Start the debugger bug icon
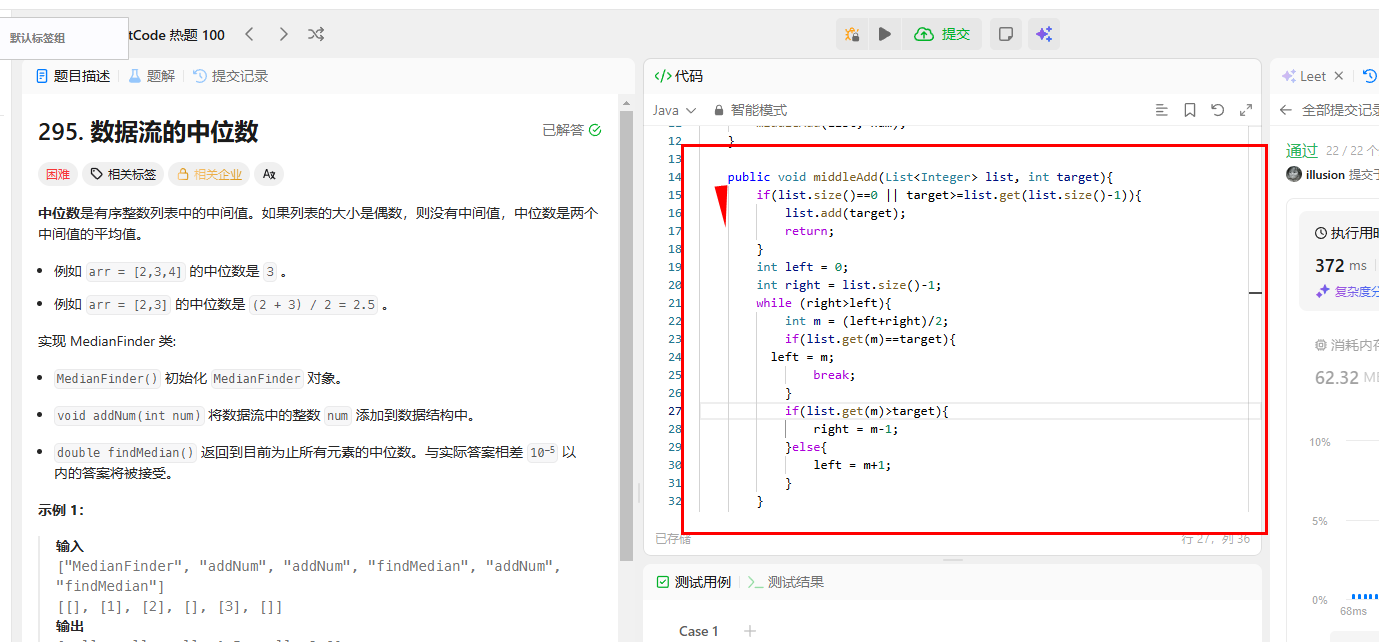 pos(852,34)
